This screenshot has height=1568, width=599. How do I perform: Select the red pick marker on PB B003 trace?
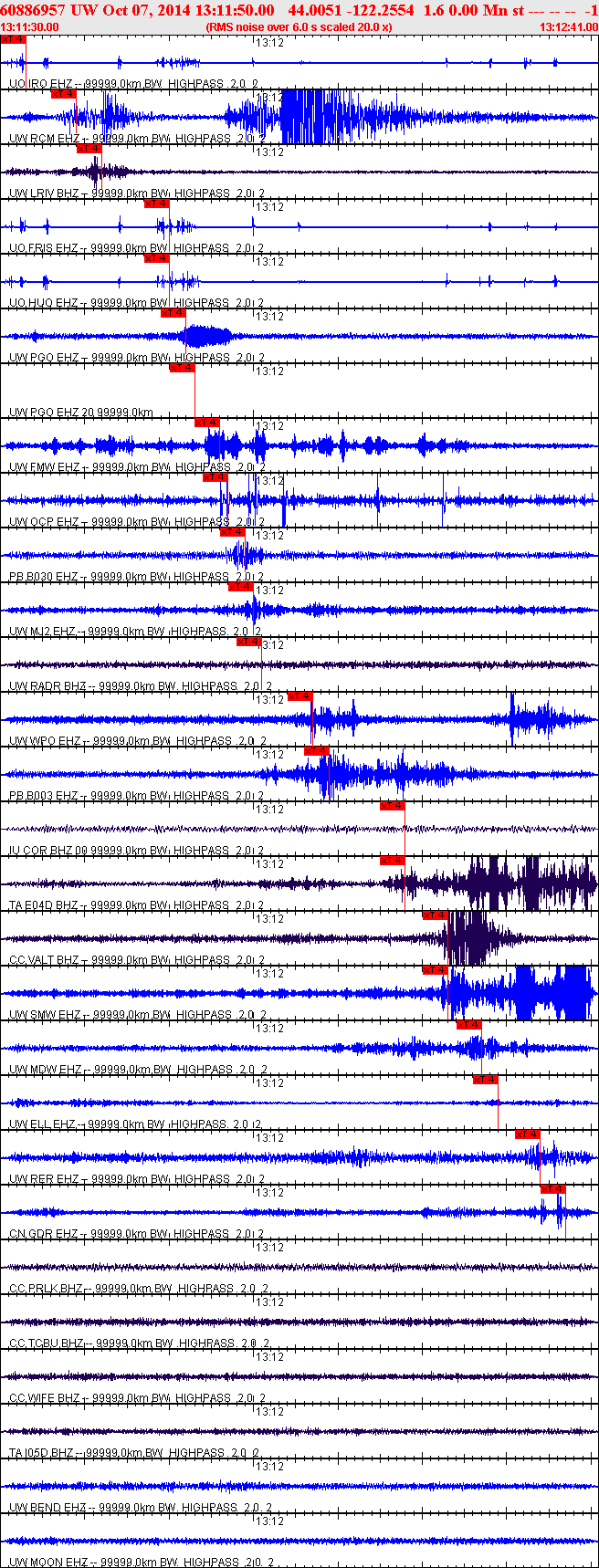pyautogui.click(x=317, y=750)
